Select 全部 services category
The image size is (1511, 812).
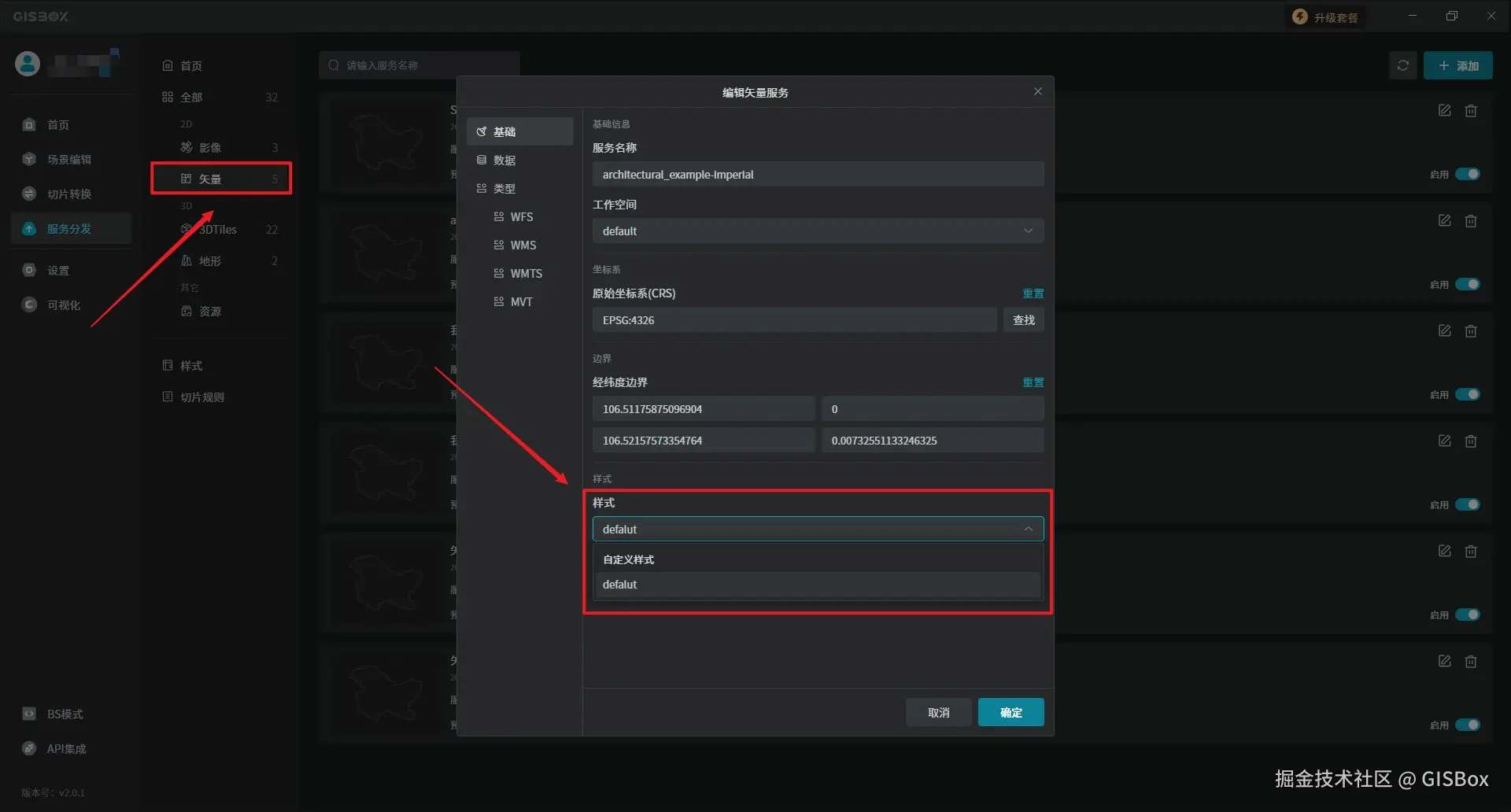coord(220,97)
